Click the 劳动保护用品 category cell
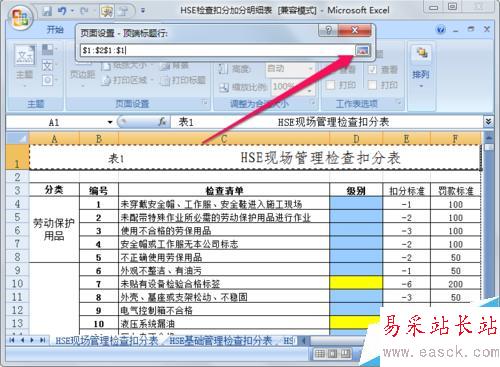This screenshot has width=500, height=367. 54,229
